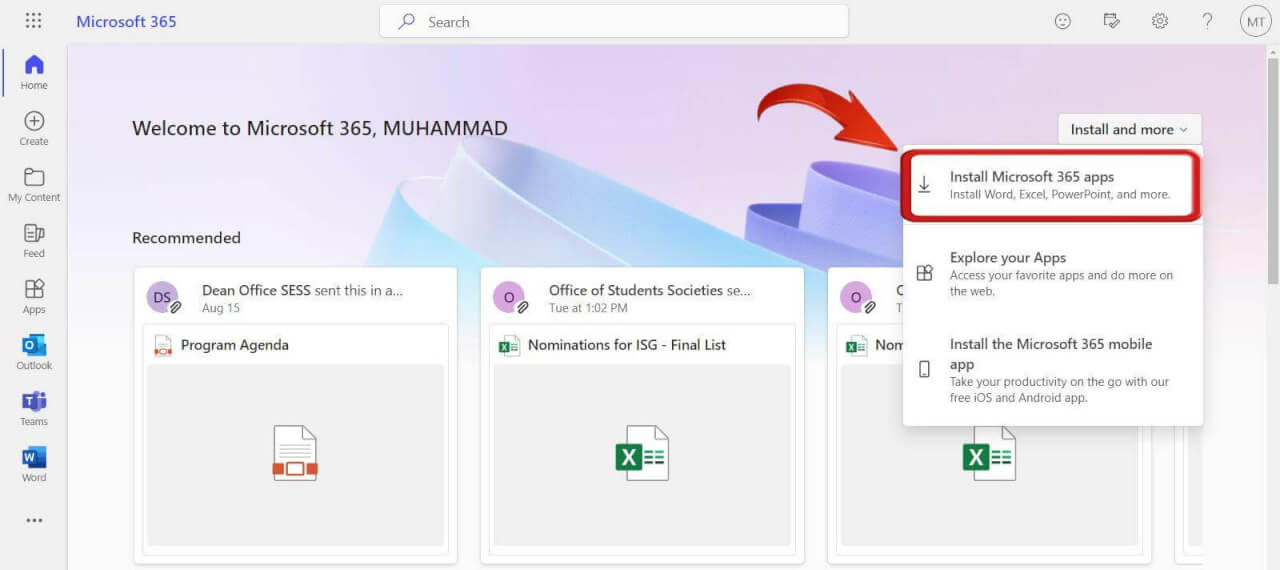Open Apps in the left sidebar
The height and width of the screenshot is (570, 1280).
pos(34,296)
